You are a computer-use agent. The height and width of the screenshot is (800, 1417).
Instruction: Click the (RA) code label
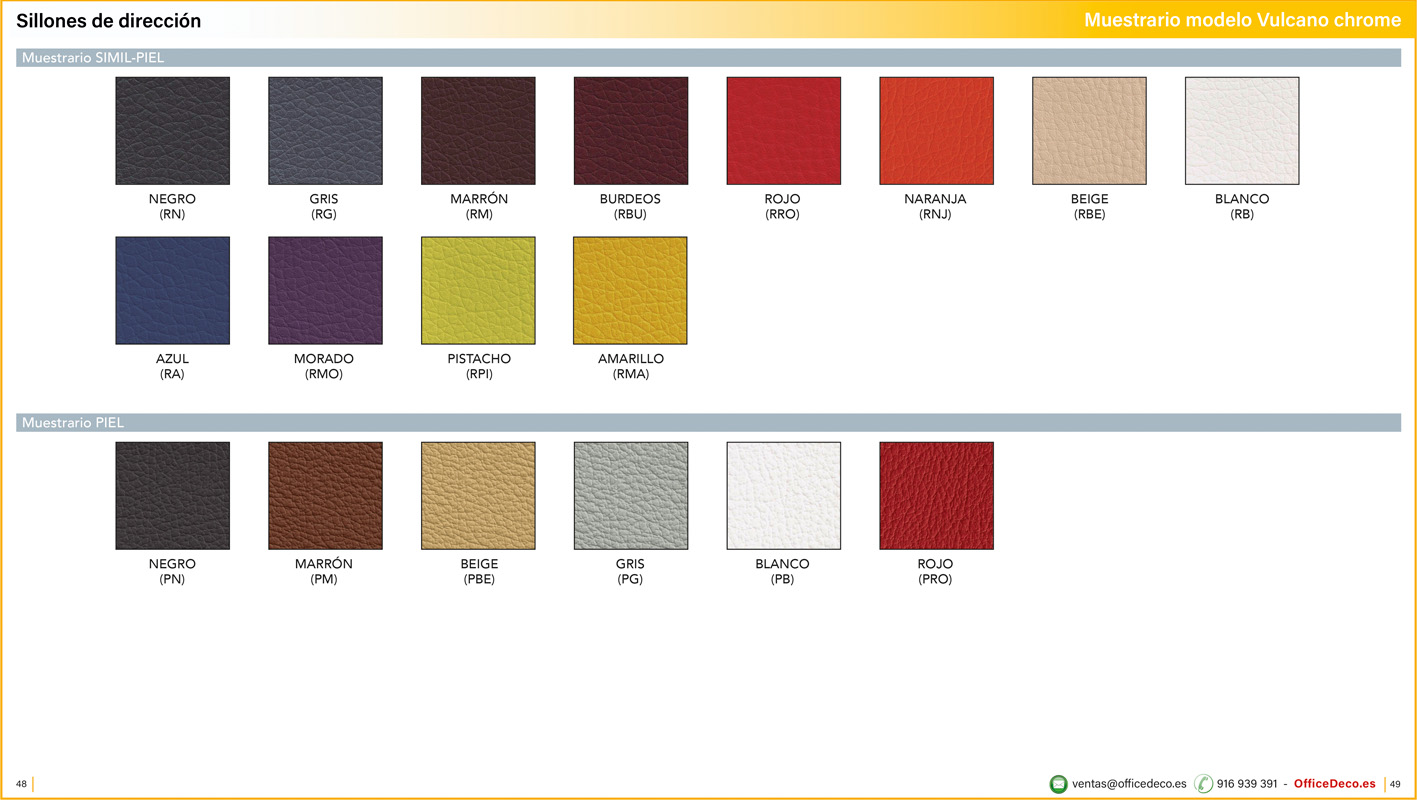click(172, 374)
